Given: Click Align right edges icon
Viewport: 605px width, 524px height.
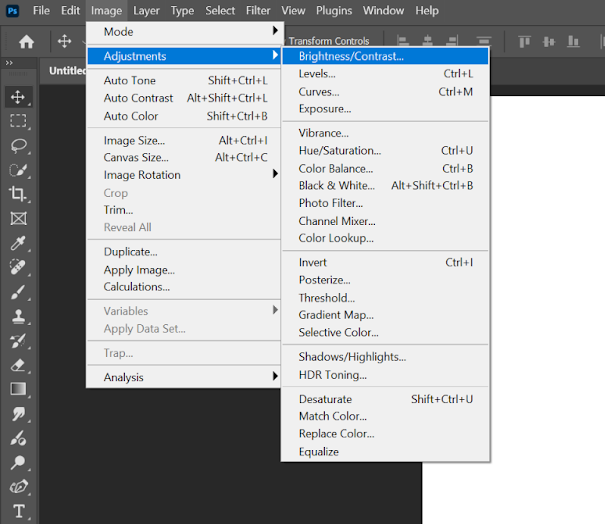Looking at the screenshot, I should [x=452, y=41].
